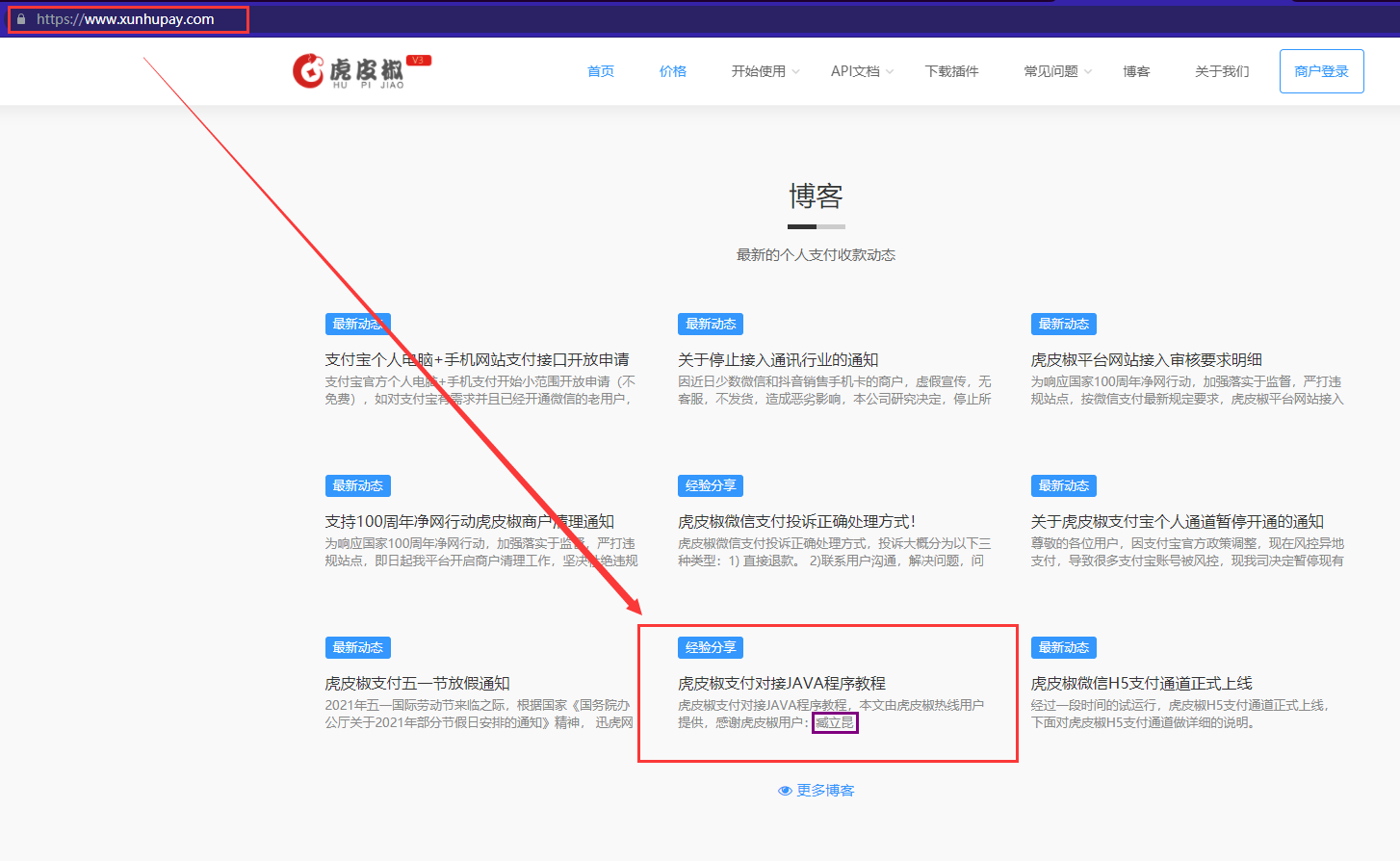Click the 商户登录 button
1400x861 pixels.
(x=1321, y=71)
